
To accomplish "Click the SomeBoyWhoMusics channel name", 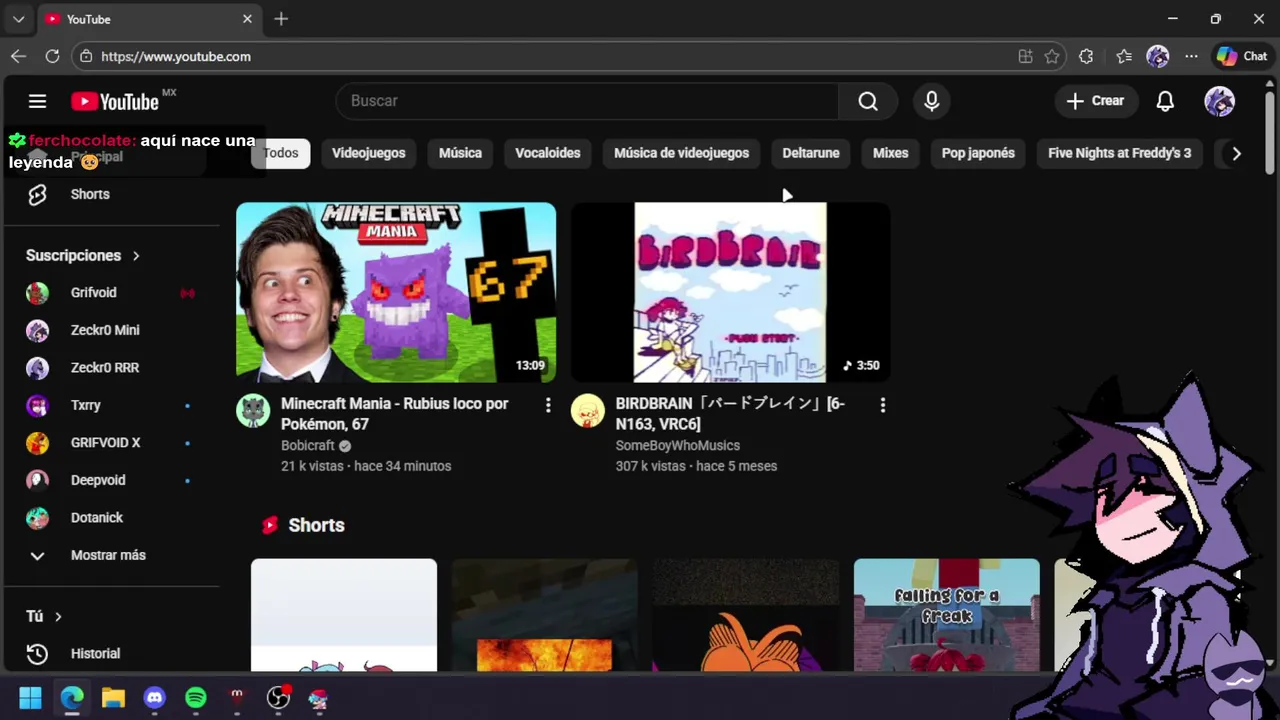I will (678, 446).
